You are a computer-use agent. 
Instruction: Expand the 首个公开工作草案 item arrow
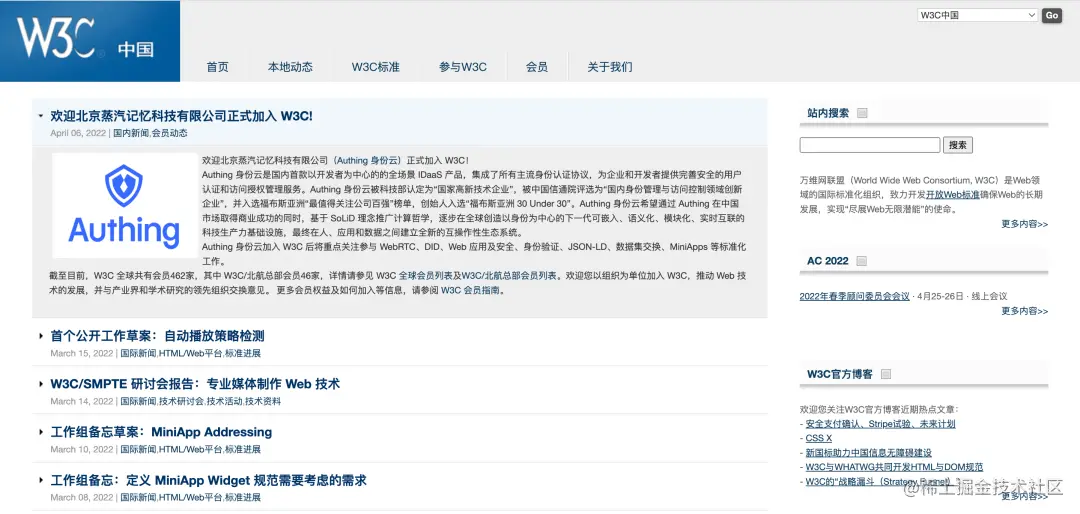pyautogui.click(x=41, y=336)
